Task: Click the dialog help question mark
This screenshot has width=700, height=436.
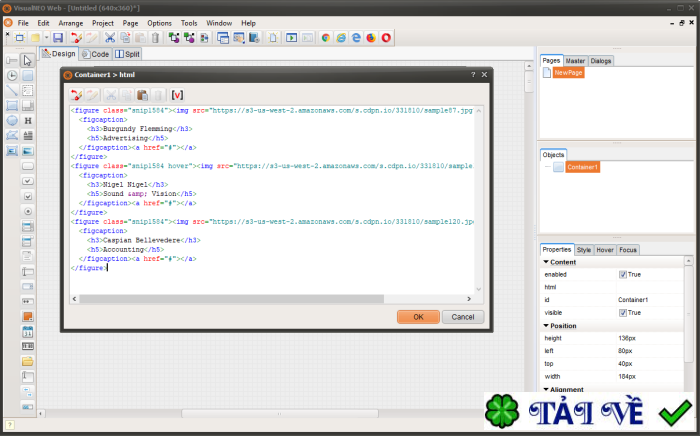Action: (473, 75)
